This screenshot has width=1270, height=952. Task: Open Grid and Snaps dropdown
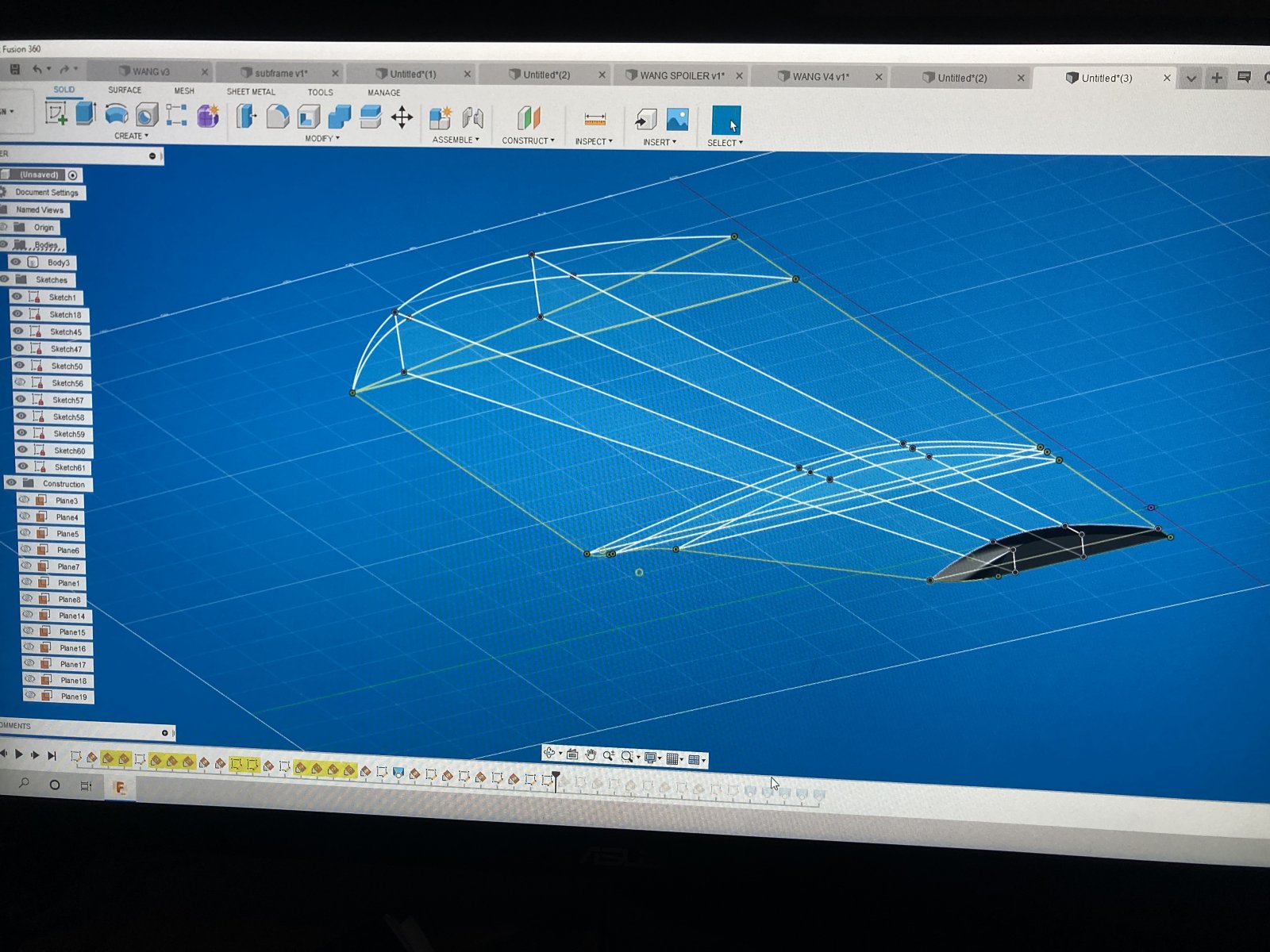click(x=675, y=759)
